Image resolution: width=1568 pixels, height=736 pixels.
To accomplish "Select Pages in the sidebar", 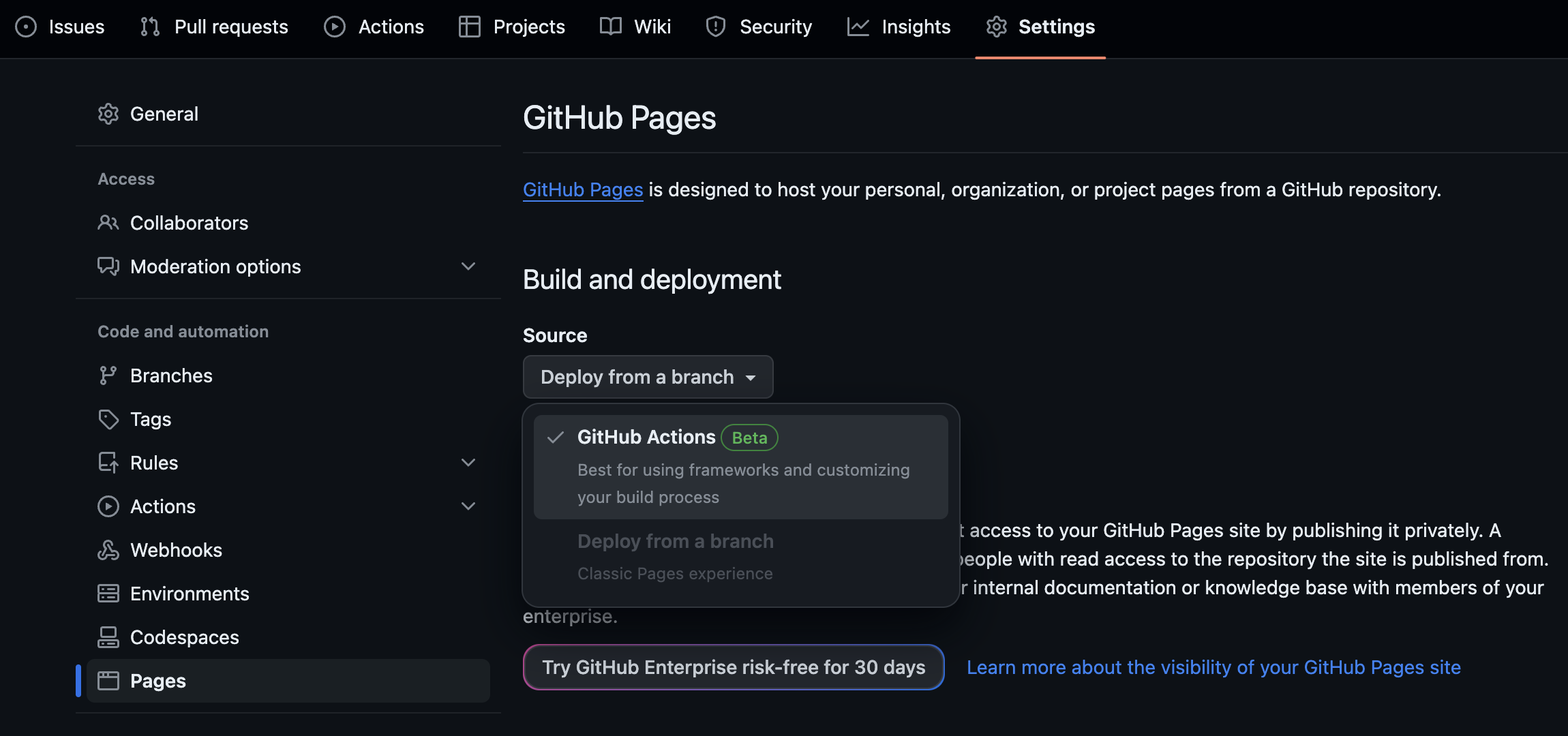I will 288,681.
